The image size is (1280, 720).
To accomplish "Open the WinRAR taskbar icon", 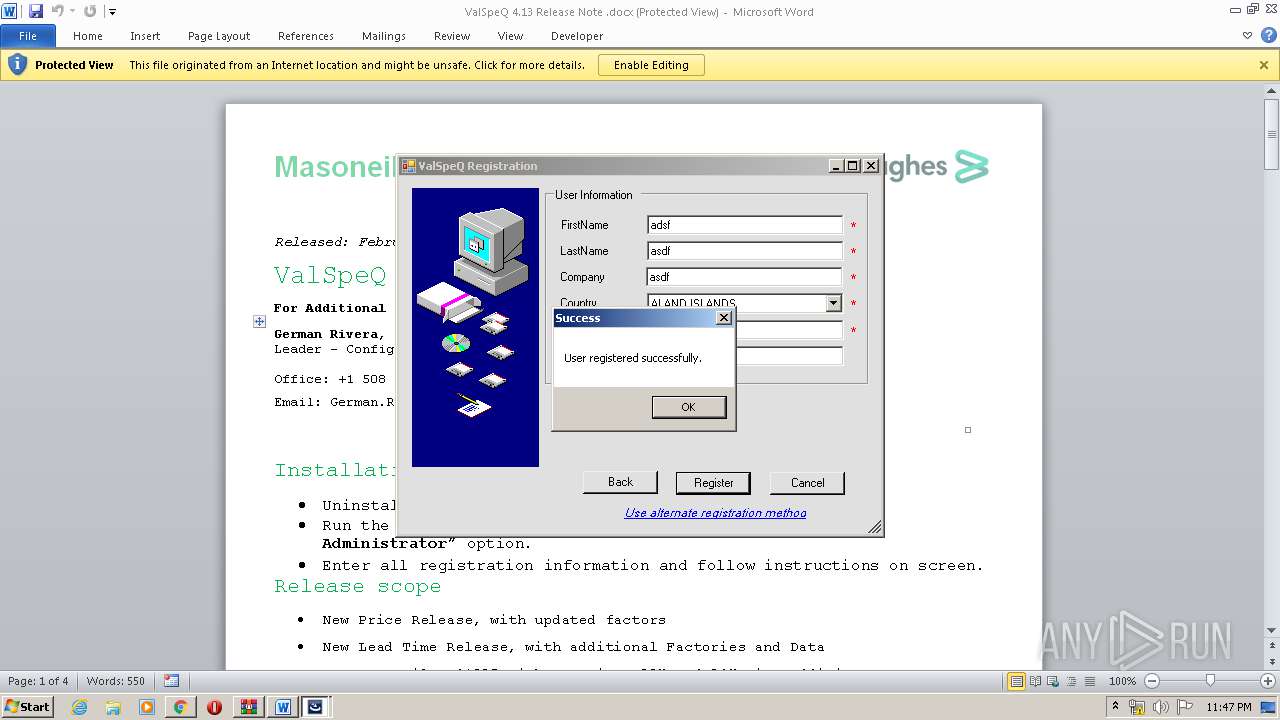I will click(x=248, y=707).
